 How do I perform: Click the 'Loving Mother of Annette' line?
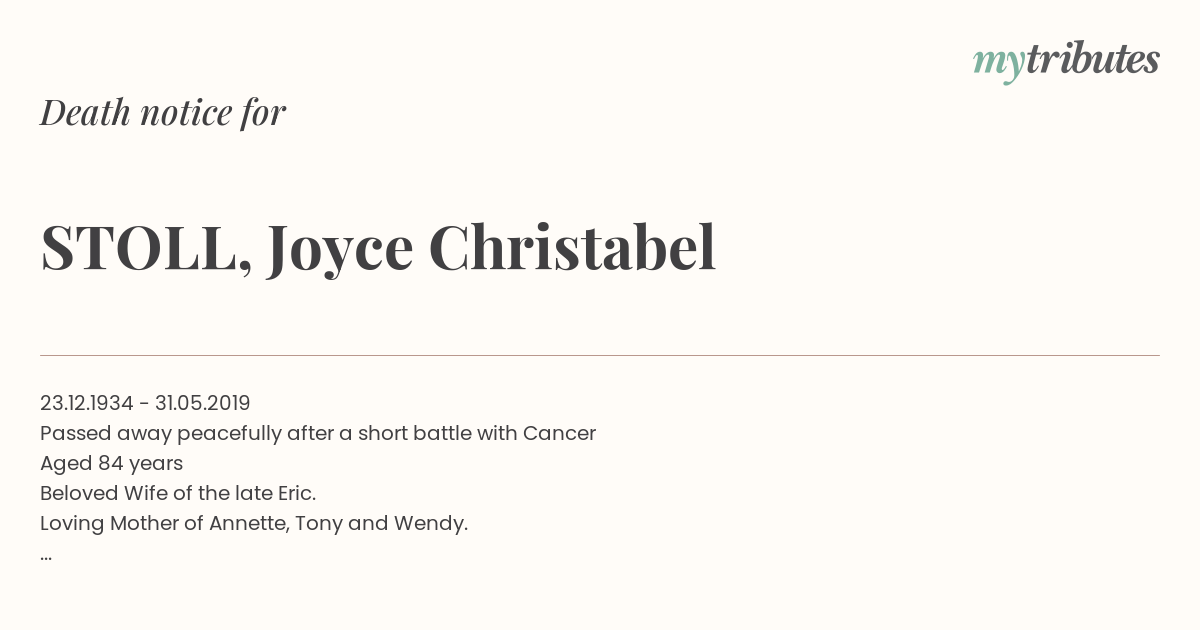254,524
